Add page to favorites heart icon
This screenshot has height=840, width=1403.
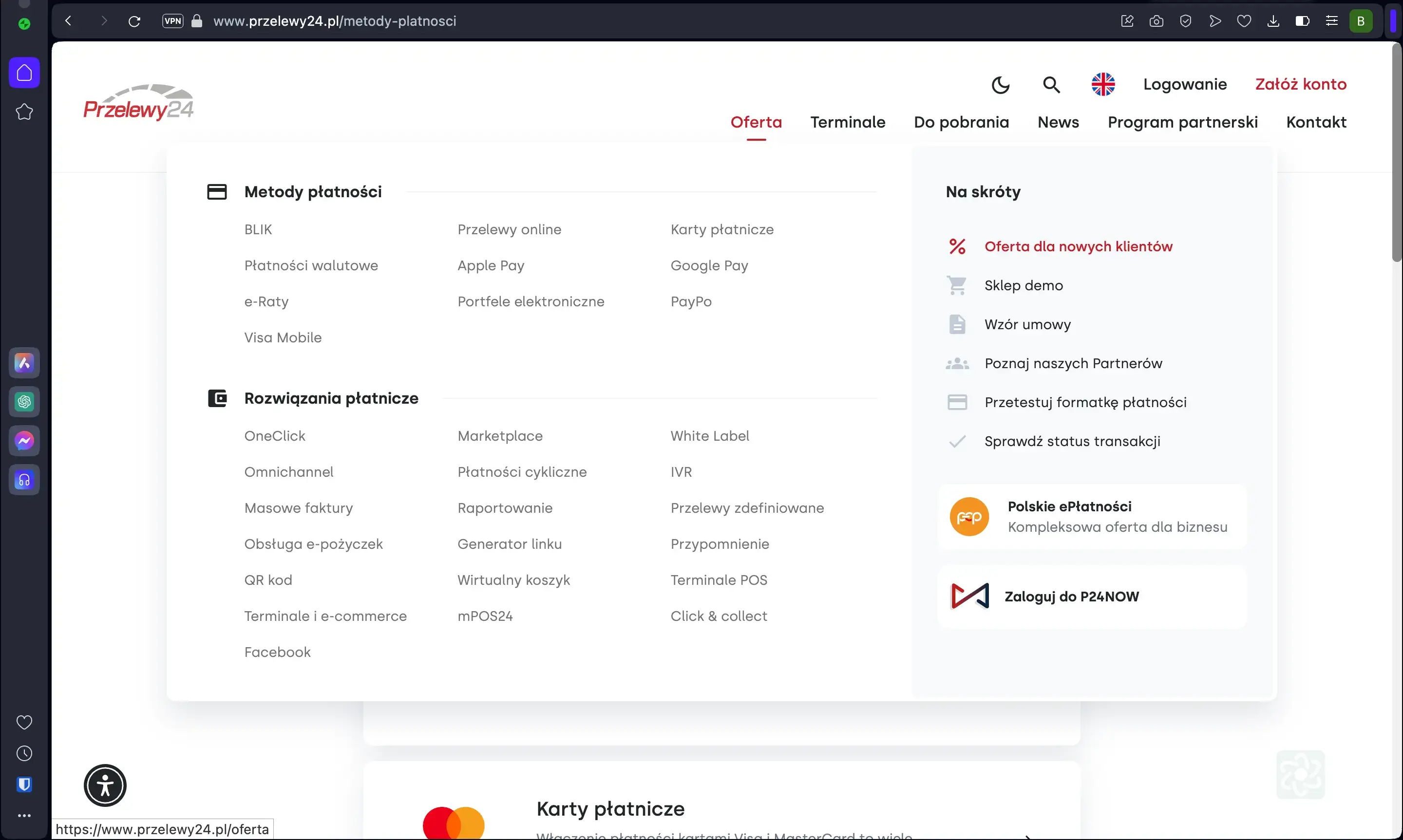click(1244, 21)
